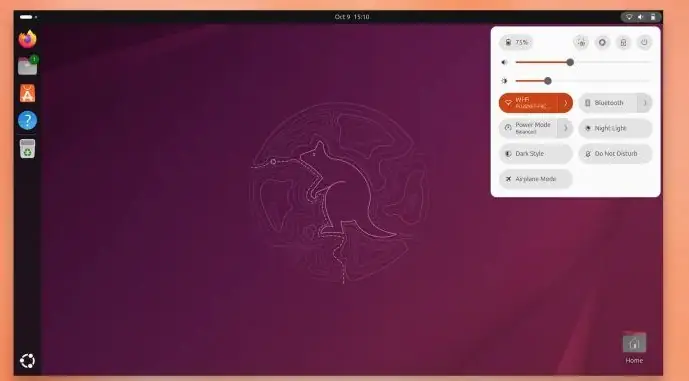Launch the Ubuntu App Center dock icon

(x=27, y=93)
